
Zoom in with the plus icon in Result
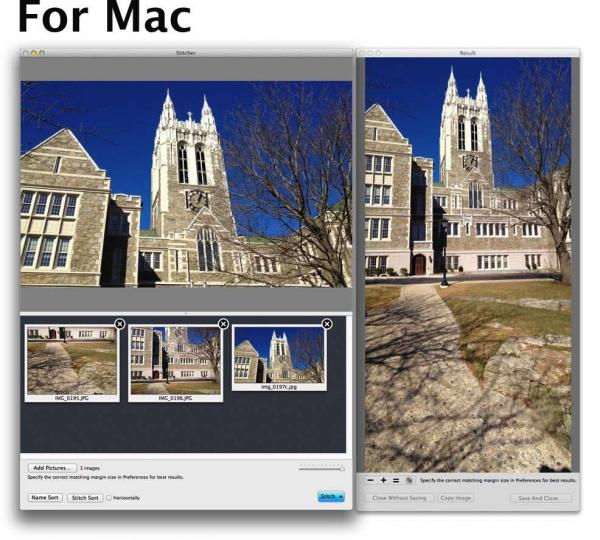(x=383, y=480)
